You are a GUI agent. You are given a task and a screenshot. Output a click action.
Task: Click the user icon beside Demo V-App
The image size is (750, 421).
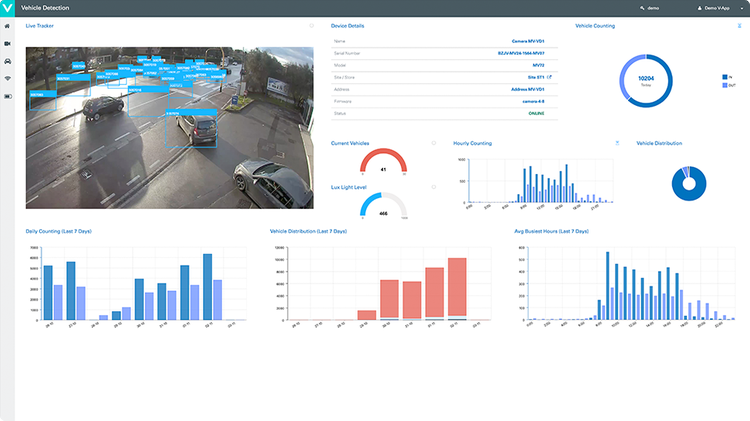(699, 8)
